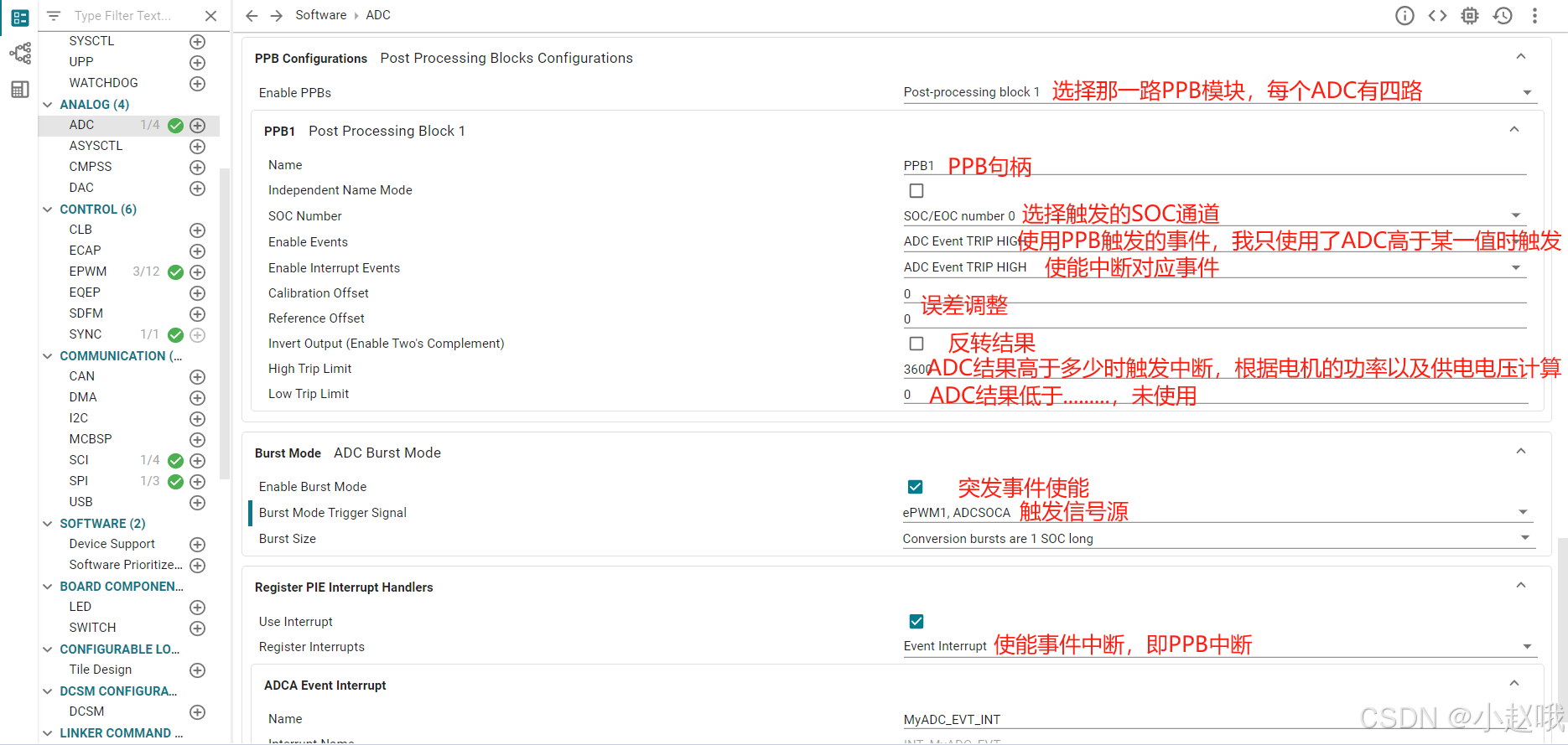Viewport: 1568px width, 745px height.
Task: Add another EPWM instance
Action: (198, 272)
